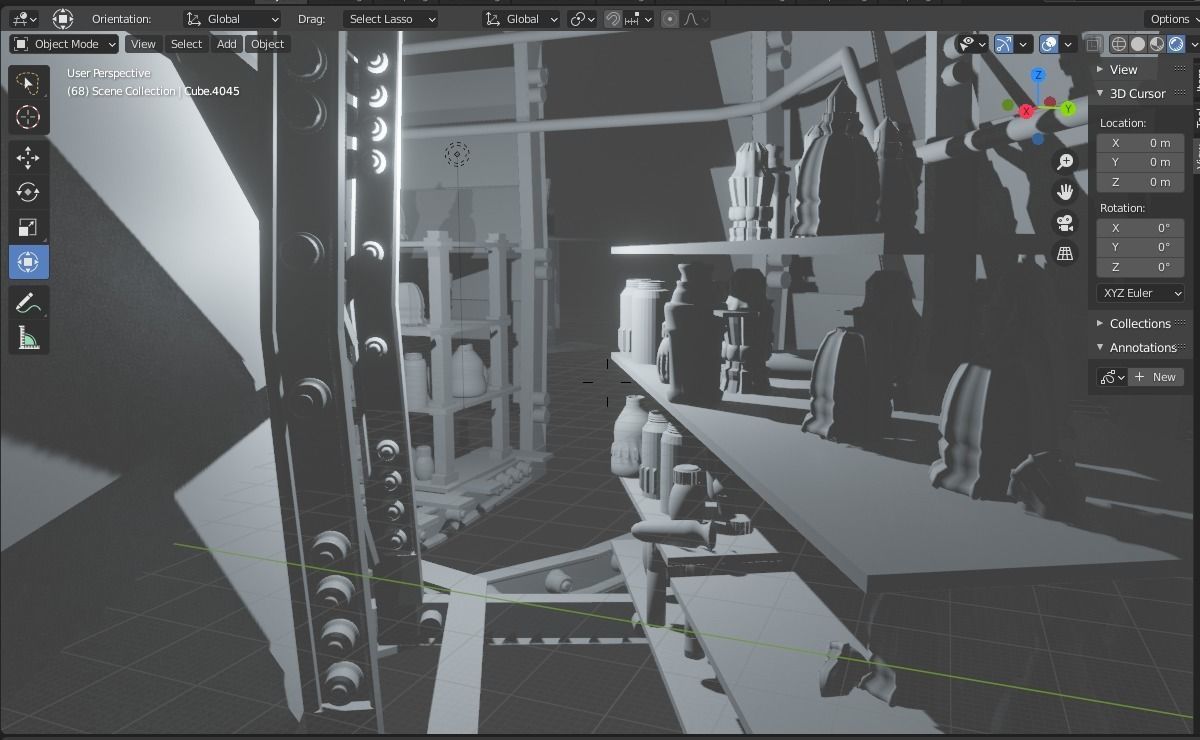Open the Drag Select Lasso dropdown
Viewport: 1200px width, 740px height.
pyautogui.click(x=391, y=19)
